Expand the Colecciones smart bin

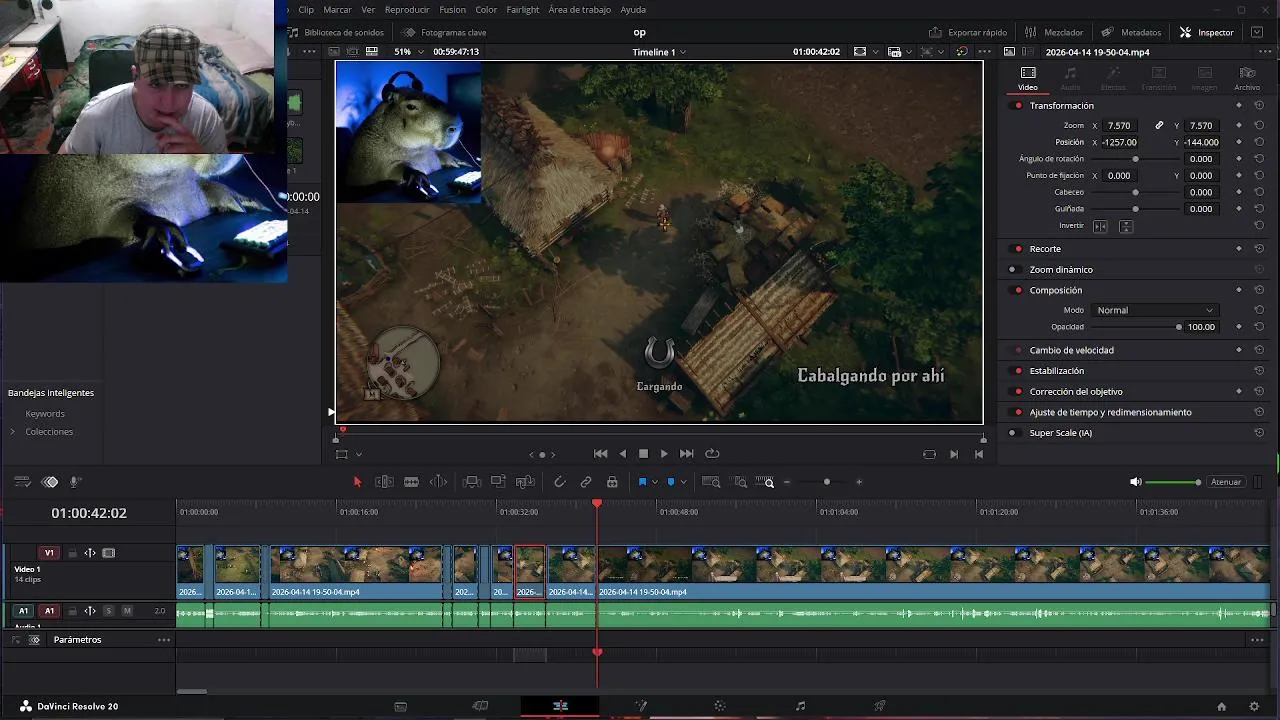[x=12, y=432]
